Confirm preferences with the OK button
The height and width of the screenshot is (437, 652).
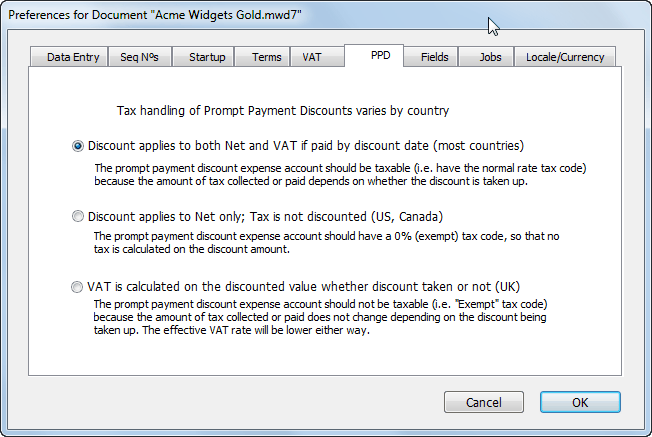pos(580,402)
